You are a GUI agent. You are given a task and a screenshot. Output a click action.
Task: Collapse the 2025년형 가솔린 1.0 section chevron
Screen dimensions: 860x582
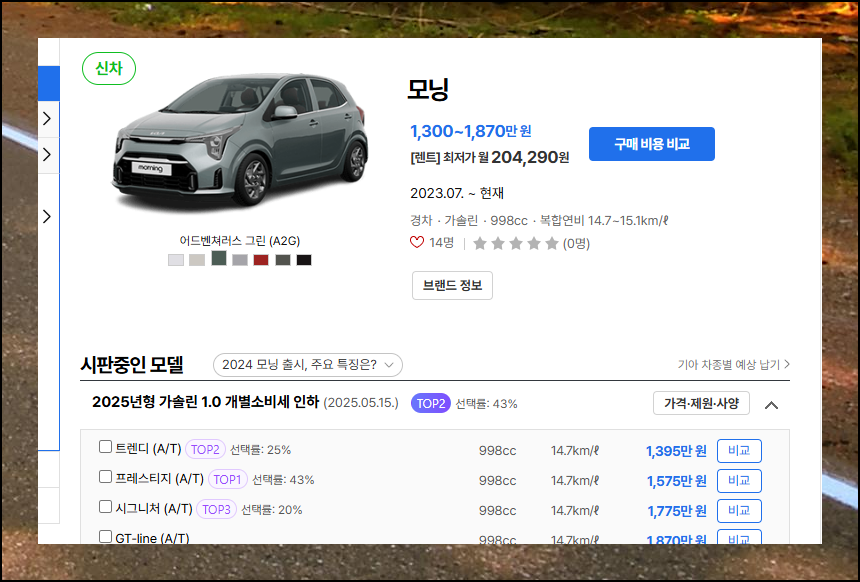coord(771,405)
